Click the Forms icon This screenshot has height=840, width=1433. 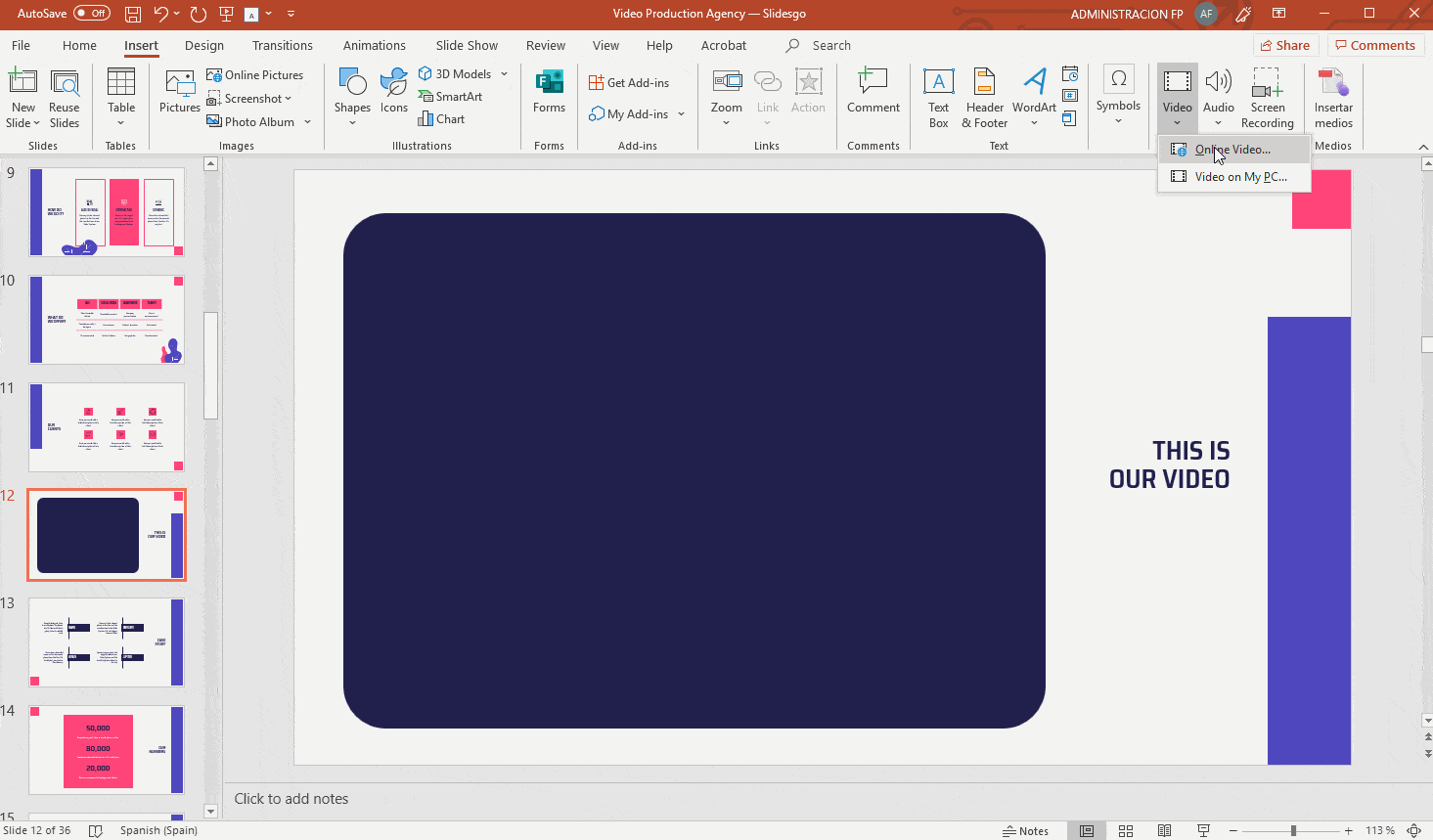pyautogui.click(x=549, y=92)
